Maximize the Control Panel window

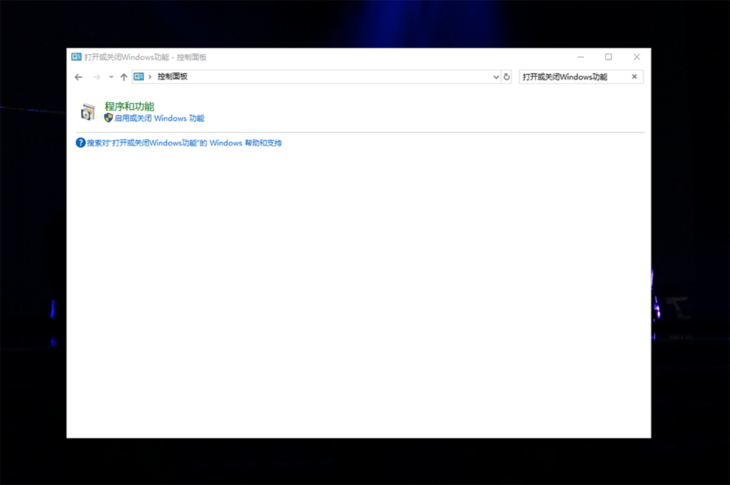coord(608,57)
